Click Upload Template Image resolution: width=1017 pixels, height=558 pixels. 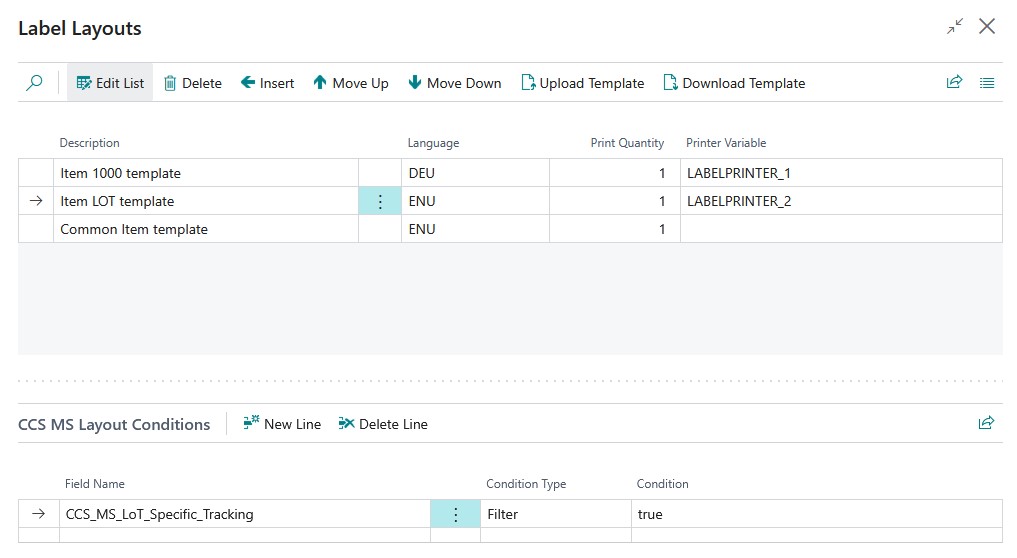pyautogui.click(x=582, y=83)
